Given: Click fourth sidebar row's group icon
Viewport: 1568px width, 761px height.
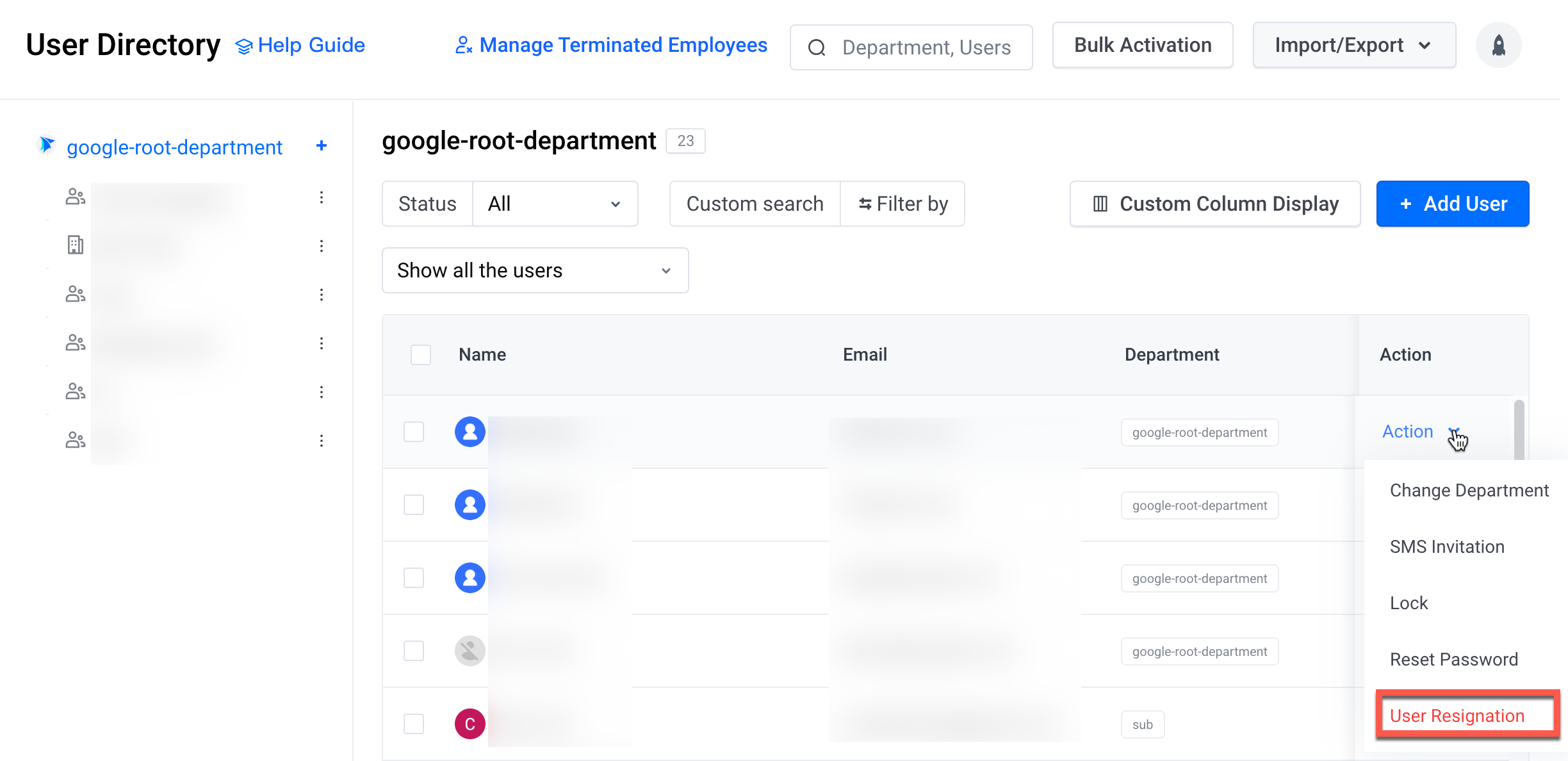Looking at the screenshot, I should 76,343.
